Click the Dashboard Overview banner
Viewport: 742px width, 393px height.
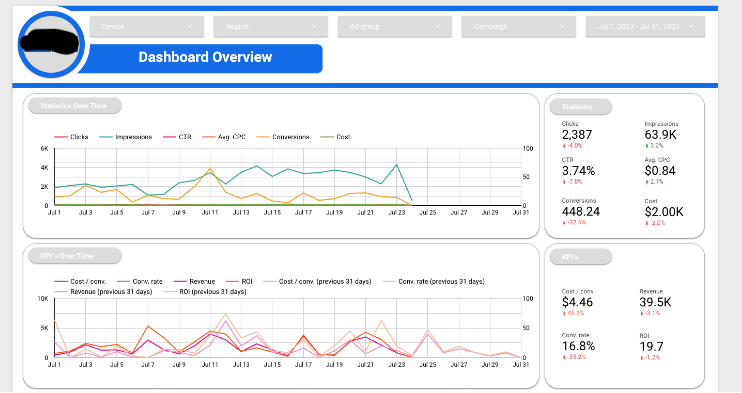tap(205, 58)
